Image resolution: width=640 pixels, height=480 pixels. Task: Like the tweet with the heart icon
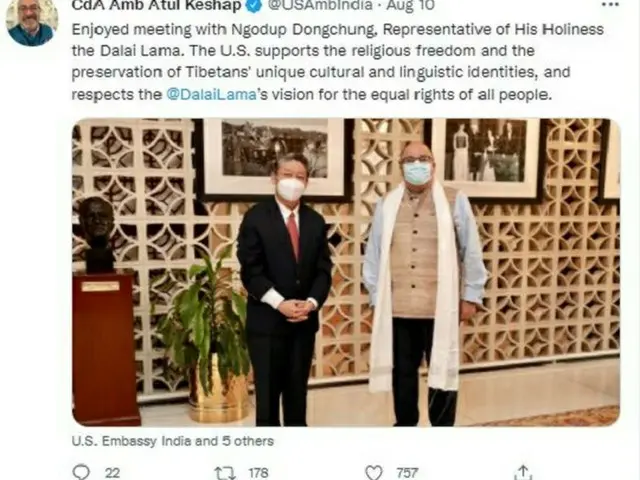tap(374, 473)
